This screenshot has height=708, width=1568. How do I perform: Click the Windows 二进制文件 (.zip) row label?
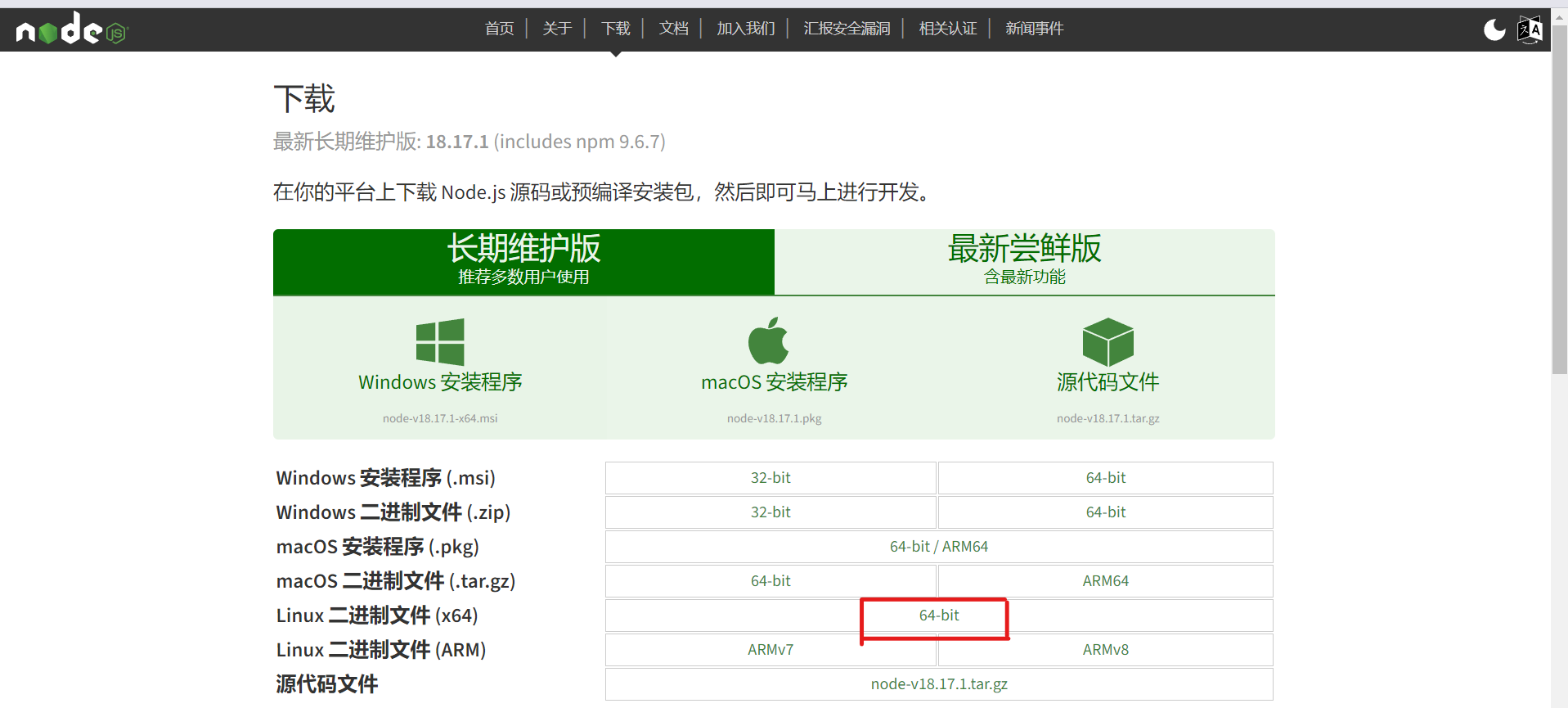tap(393, 512)
